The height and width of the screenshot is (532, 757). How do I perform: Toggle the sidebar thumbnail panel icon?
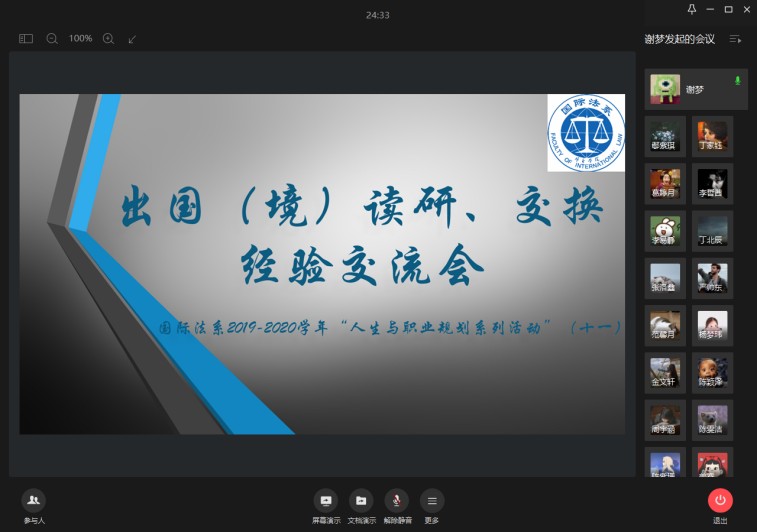click(26, 39)
